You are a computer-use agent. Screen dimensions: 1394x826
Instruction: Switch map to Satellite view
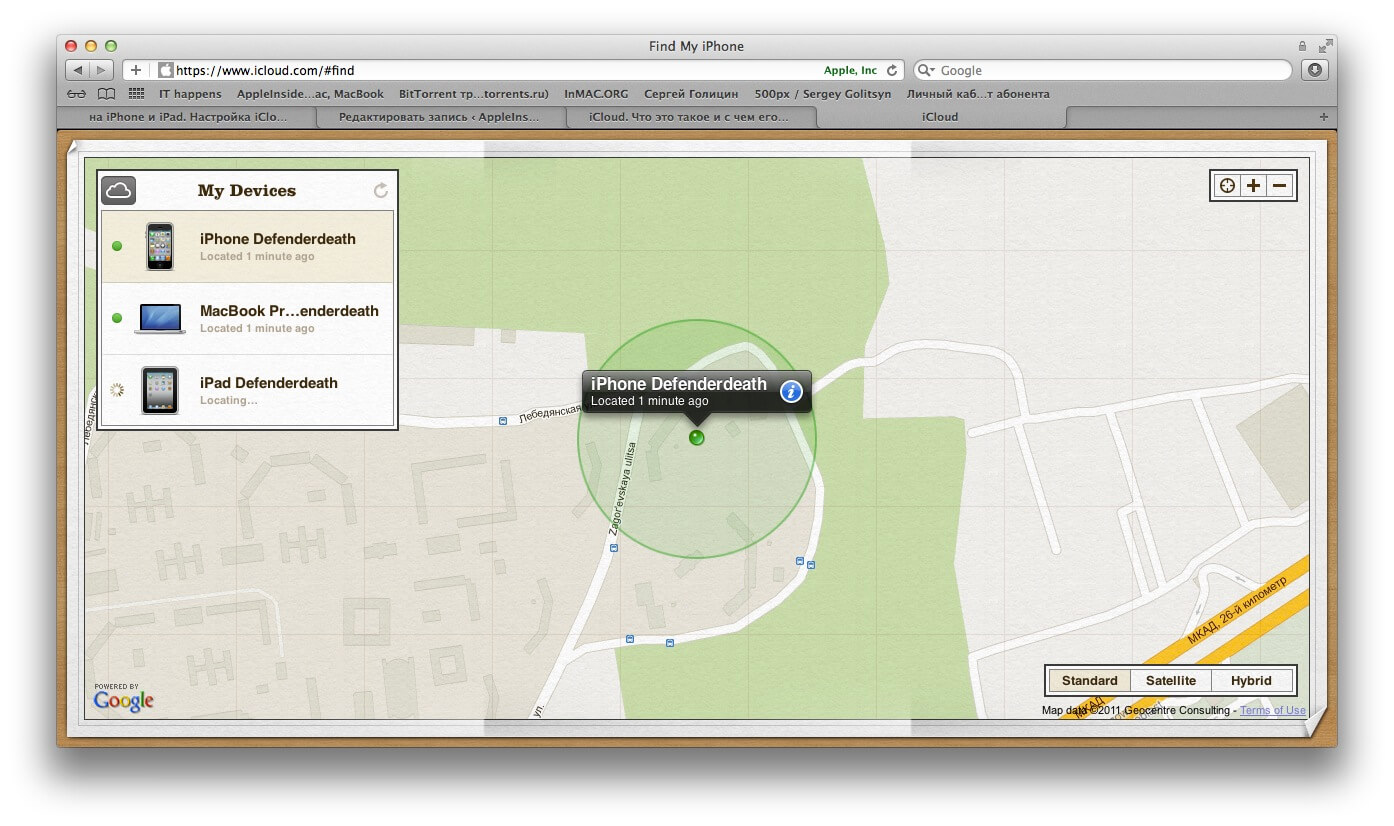tap(1171, 681)
